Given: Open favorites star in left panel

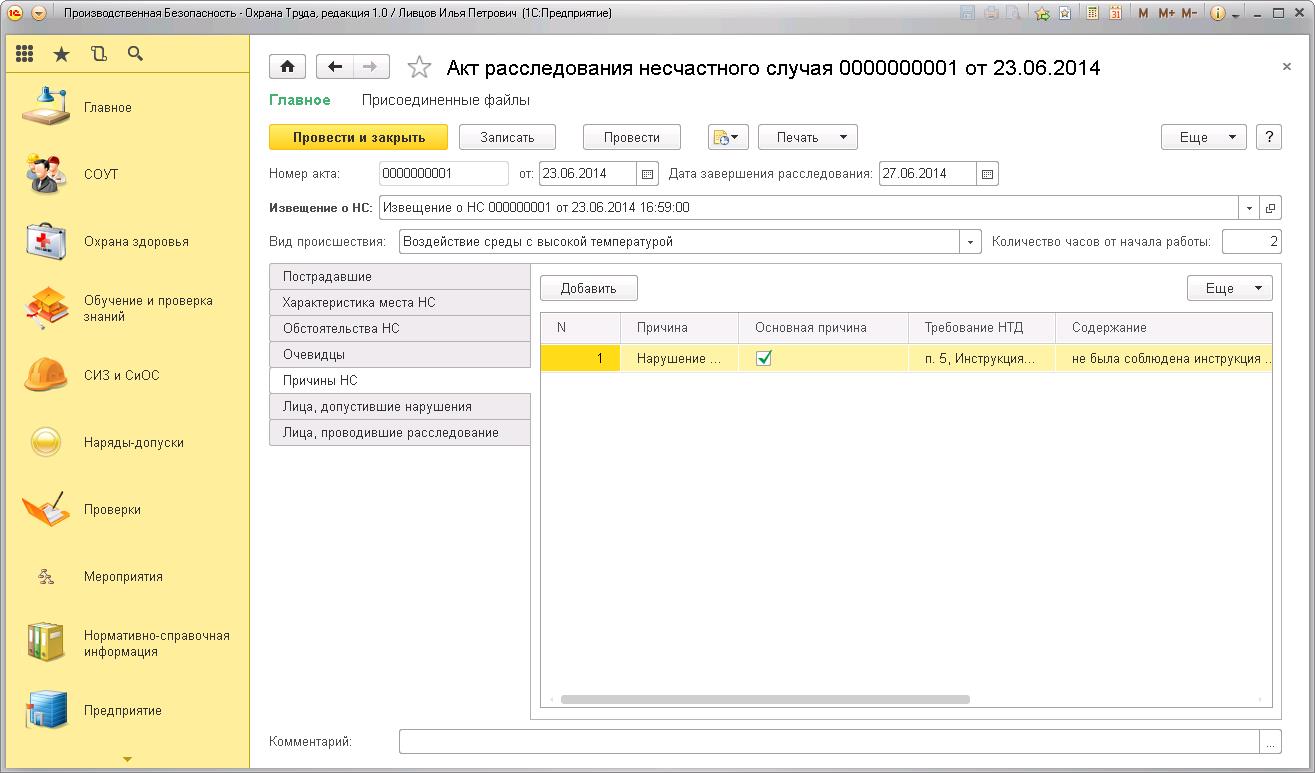Looking at the screenshot, I should 62,54.
